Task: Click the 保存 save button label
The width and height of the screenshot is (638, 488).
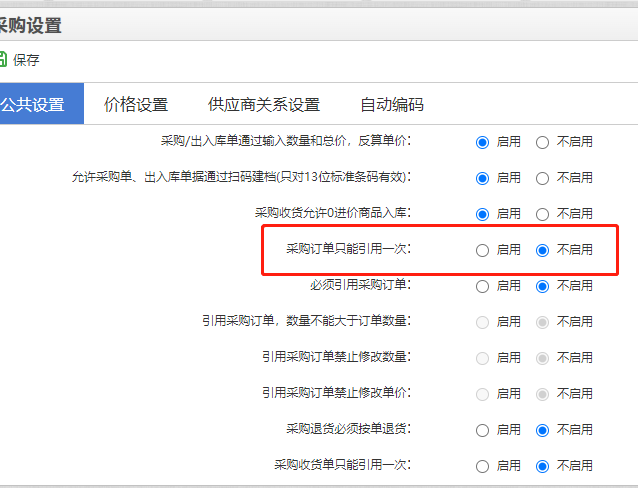Action: tap(26, 60)
